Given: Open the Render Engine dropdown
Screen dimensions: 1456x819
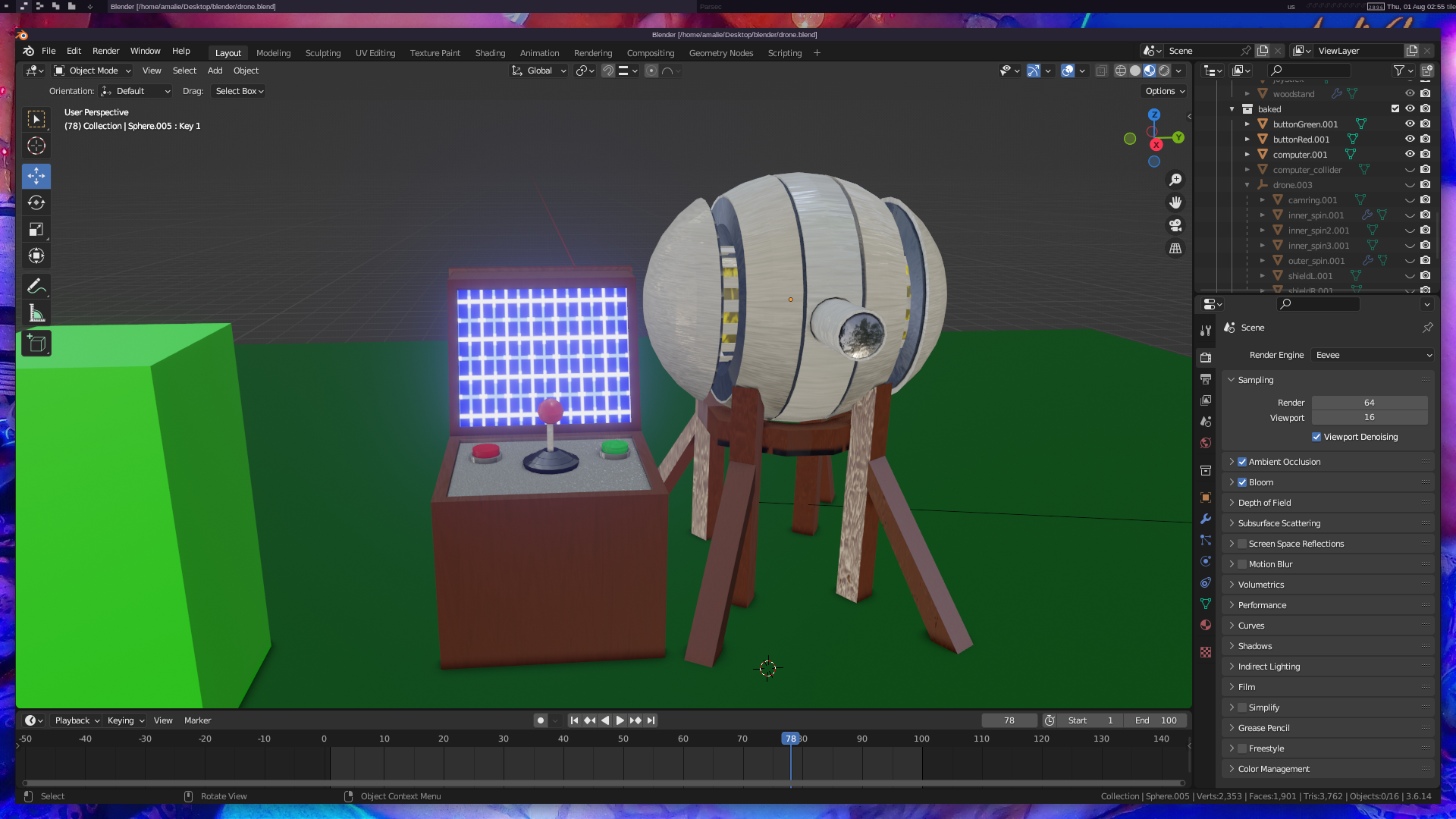Looking at the screenshot, I should (x=1373, y=355).
